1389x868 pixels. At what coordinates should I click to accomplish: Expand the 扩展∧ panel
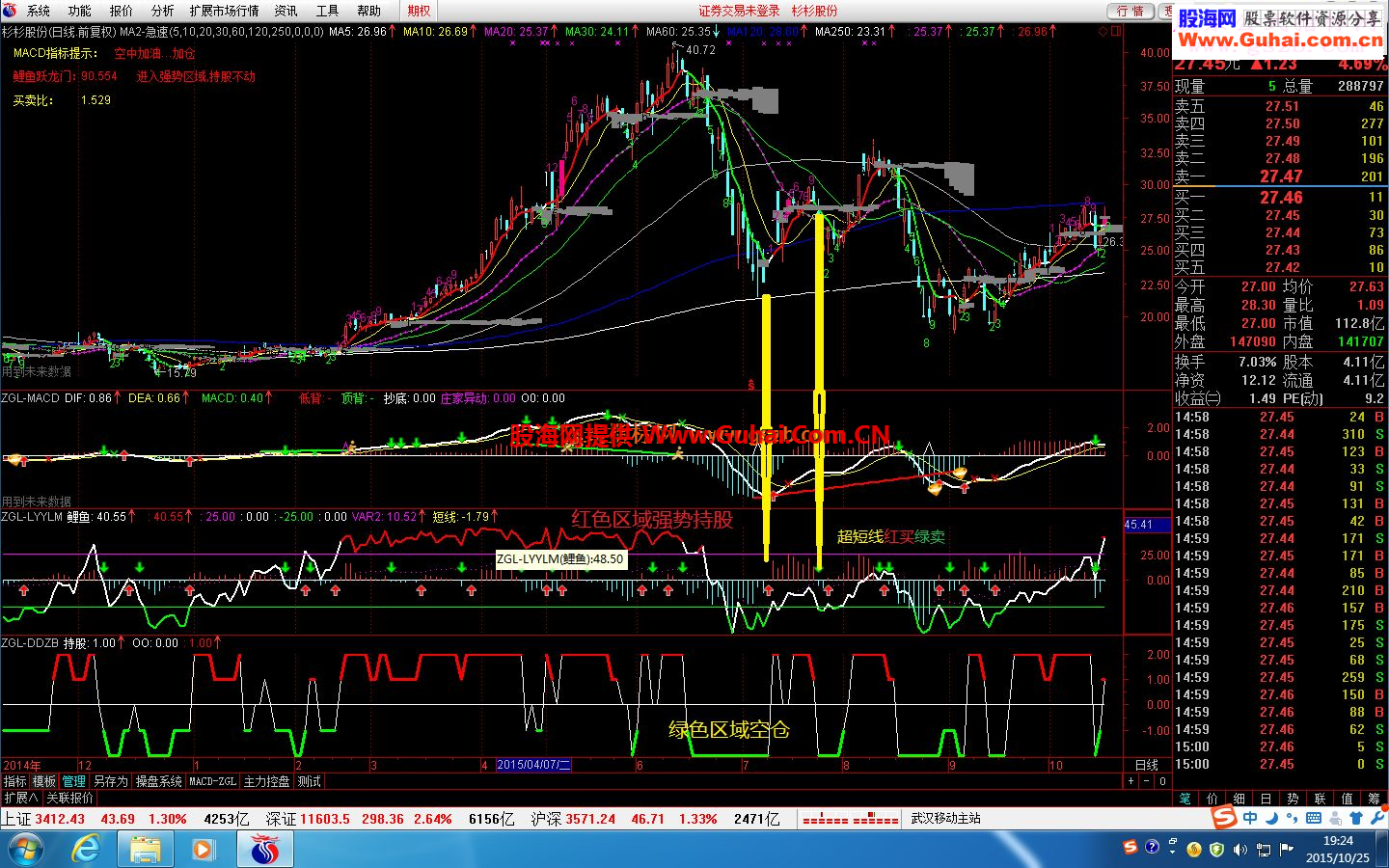click(21, 798)
